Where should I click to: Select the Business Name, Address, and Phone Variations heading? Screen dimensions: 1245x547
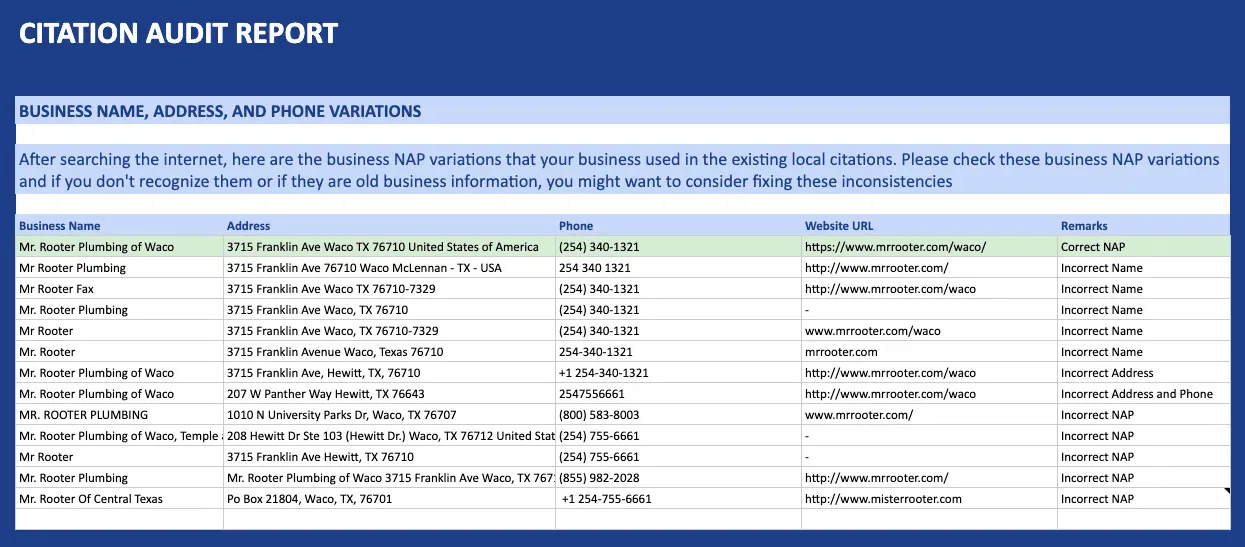click(220, 111)
